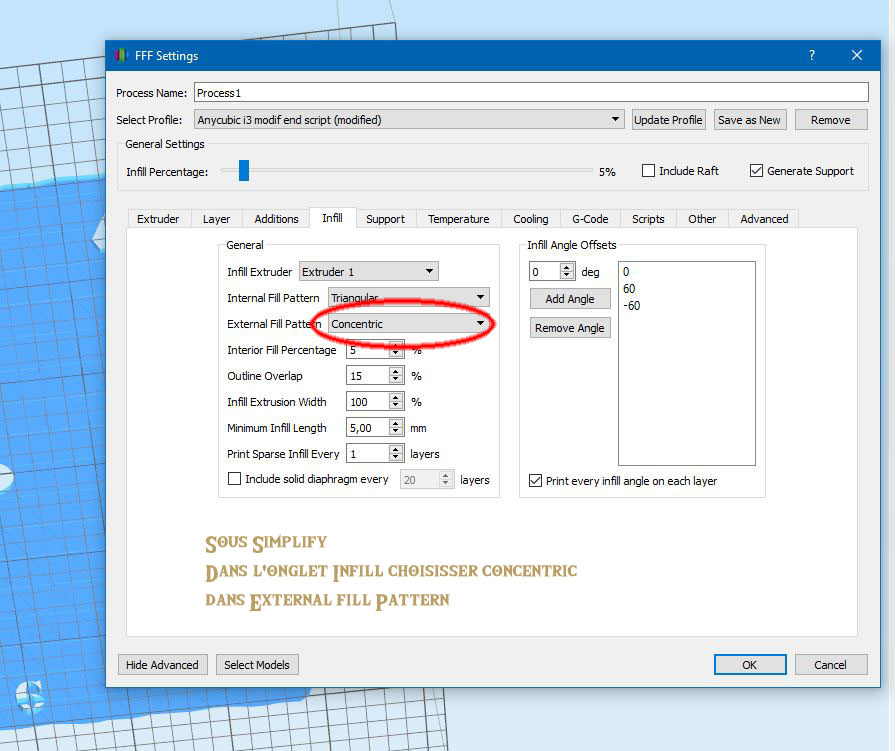Click the Save as New button
Viewport: 895px width, 751px height.
coord(749,120)
